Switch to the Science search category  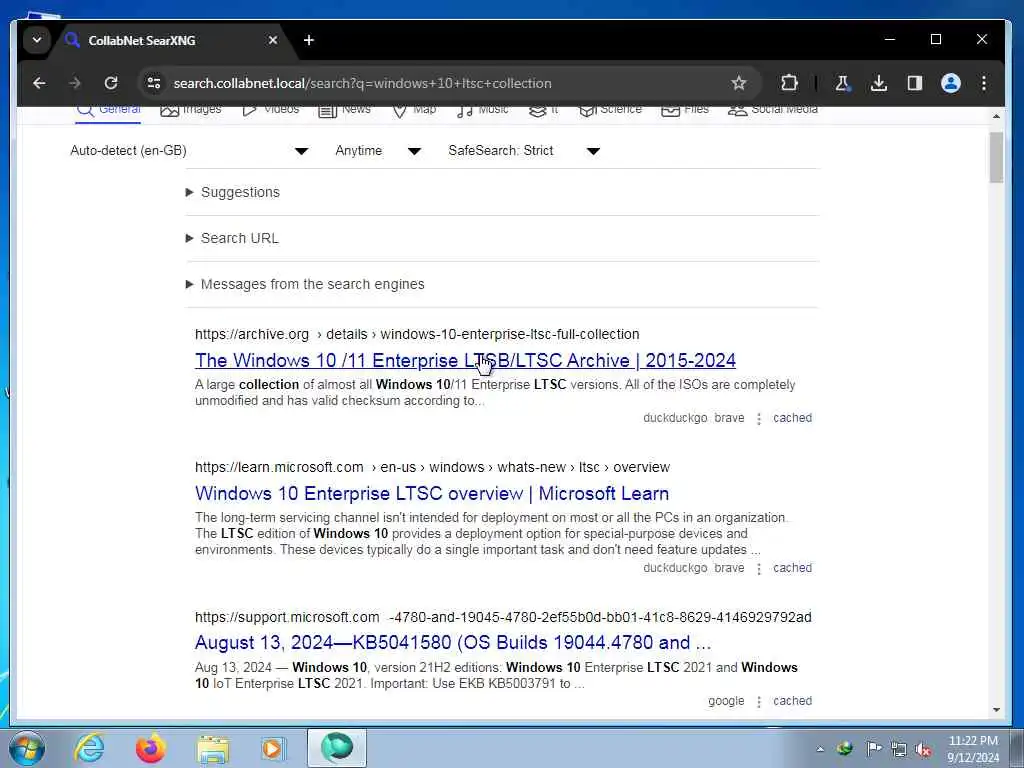[611, 110]
